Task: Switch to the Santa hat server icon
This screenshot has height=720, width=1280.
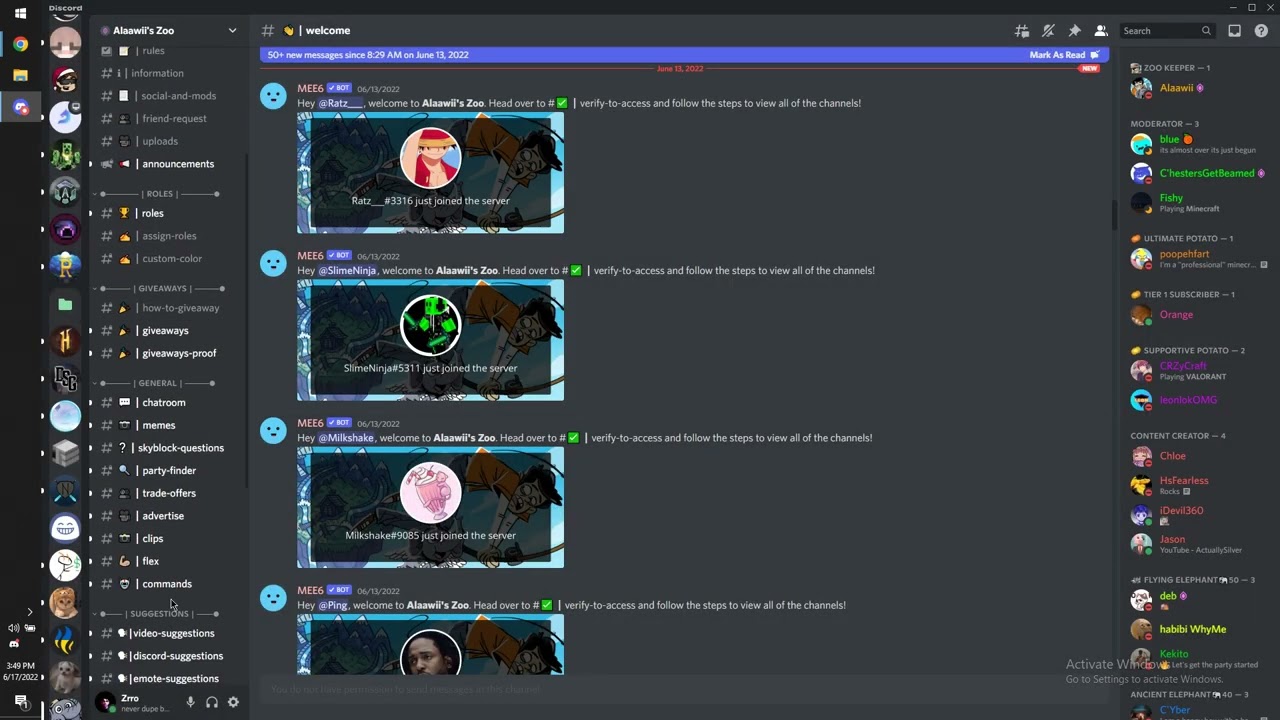Action: 65,79
